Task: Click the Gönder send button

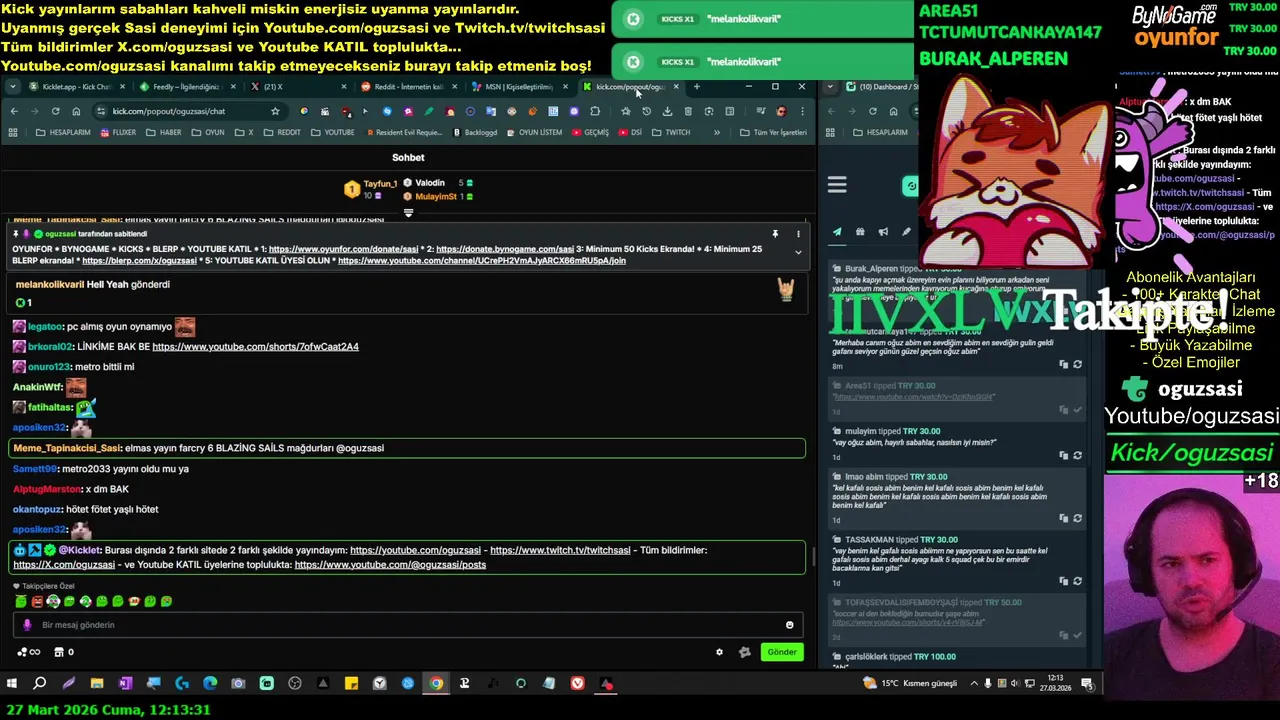Action: pos(782,652)
